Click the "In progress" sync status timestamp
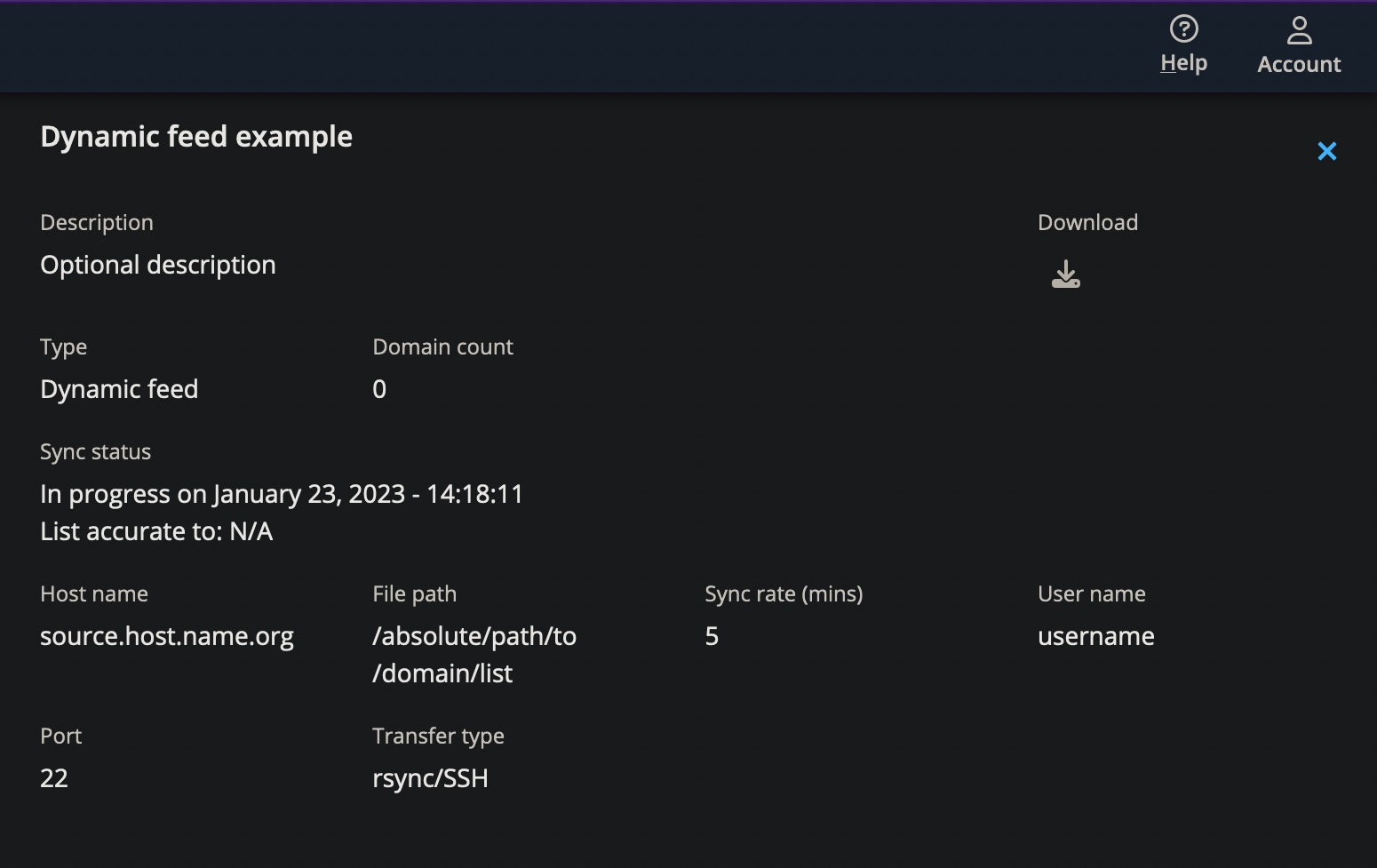The width and height of the screenshot is (1377, 868). [x=282, y=494]
